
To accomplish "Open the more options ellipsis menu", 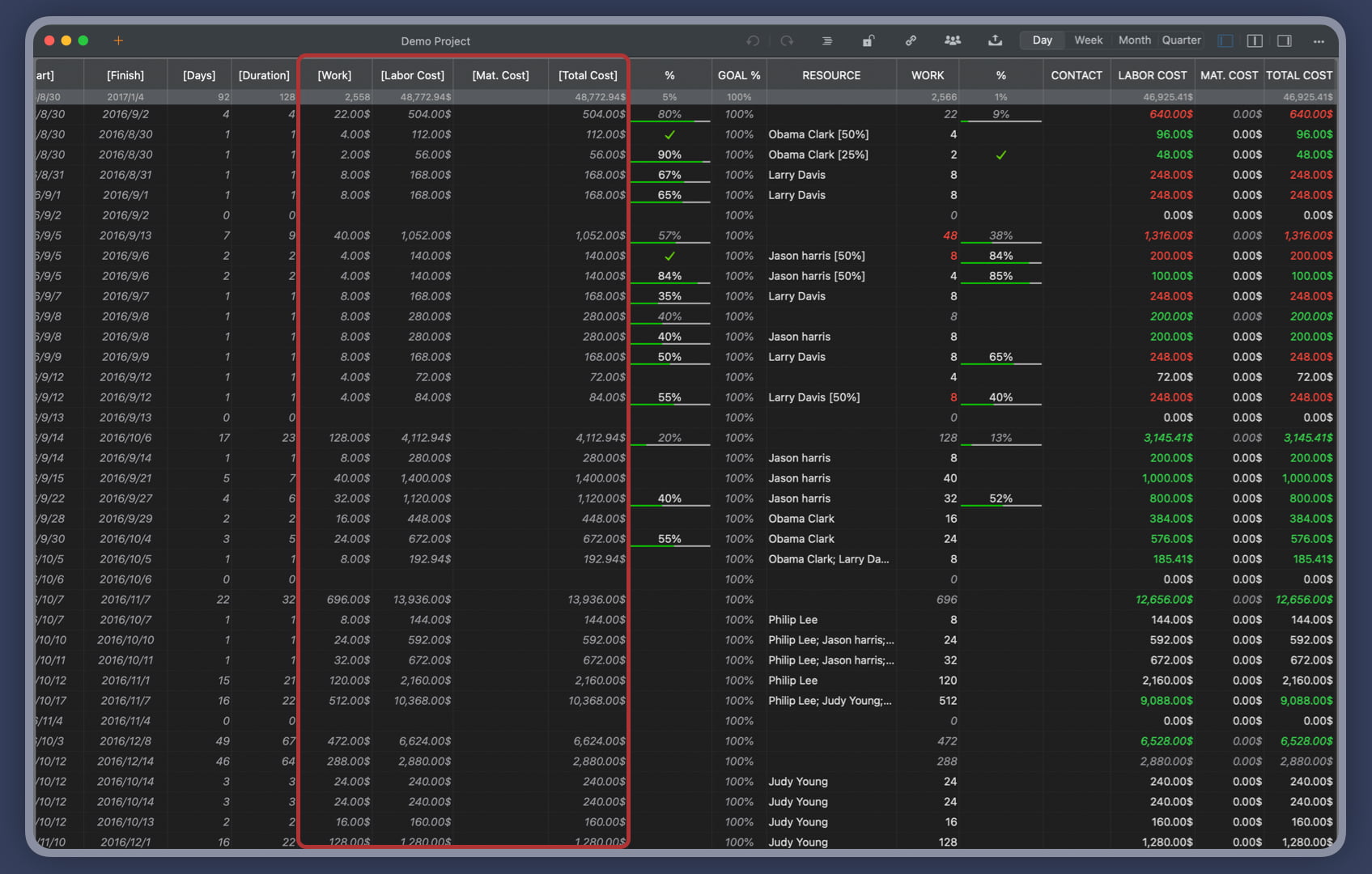I will [x=1319, y=40].
